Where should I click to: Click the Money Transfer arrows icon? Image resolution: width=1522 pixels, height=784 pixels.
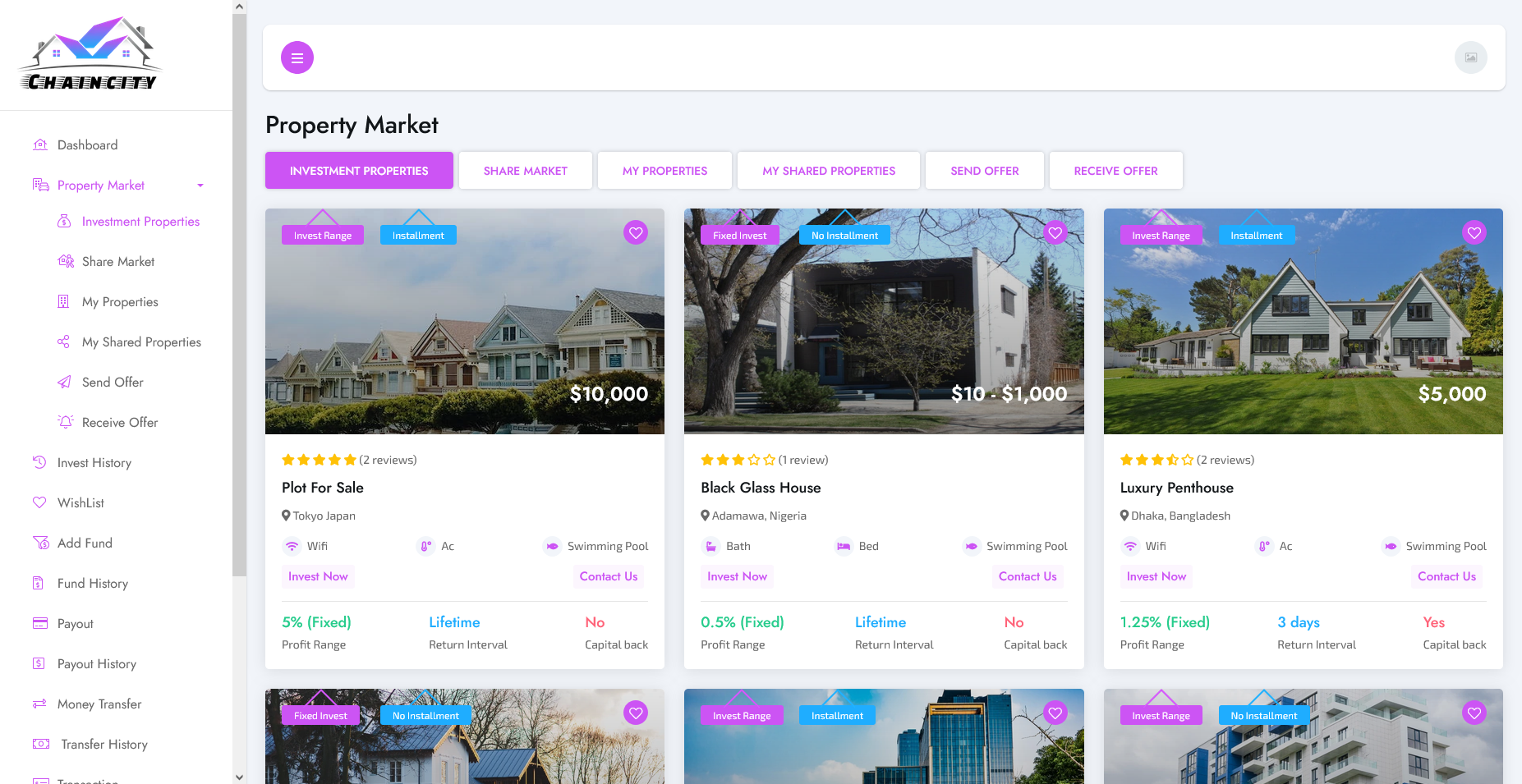(x=39, y=704)
